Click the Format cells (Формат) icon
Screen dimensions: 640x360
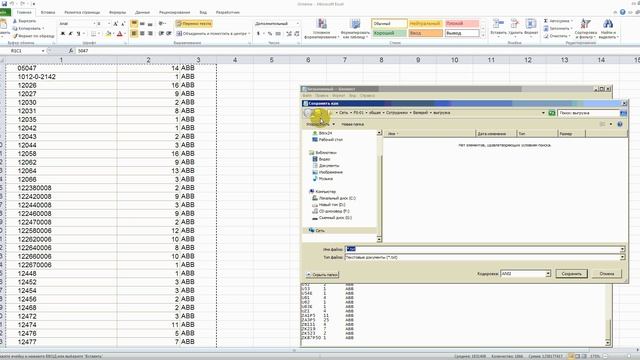531,24
